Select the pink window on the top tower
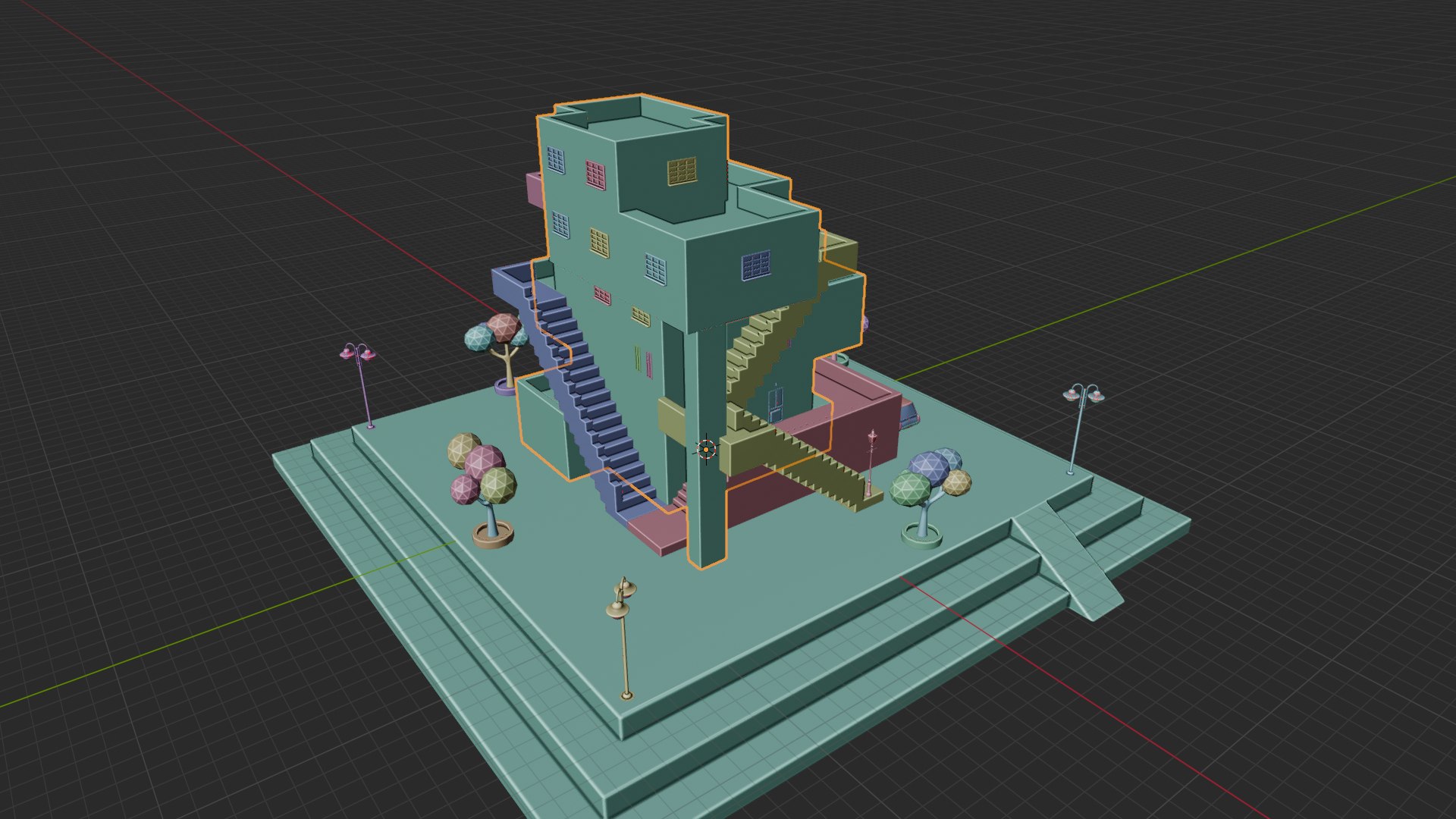Screen dimensions: 1456x819 595,174
